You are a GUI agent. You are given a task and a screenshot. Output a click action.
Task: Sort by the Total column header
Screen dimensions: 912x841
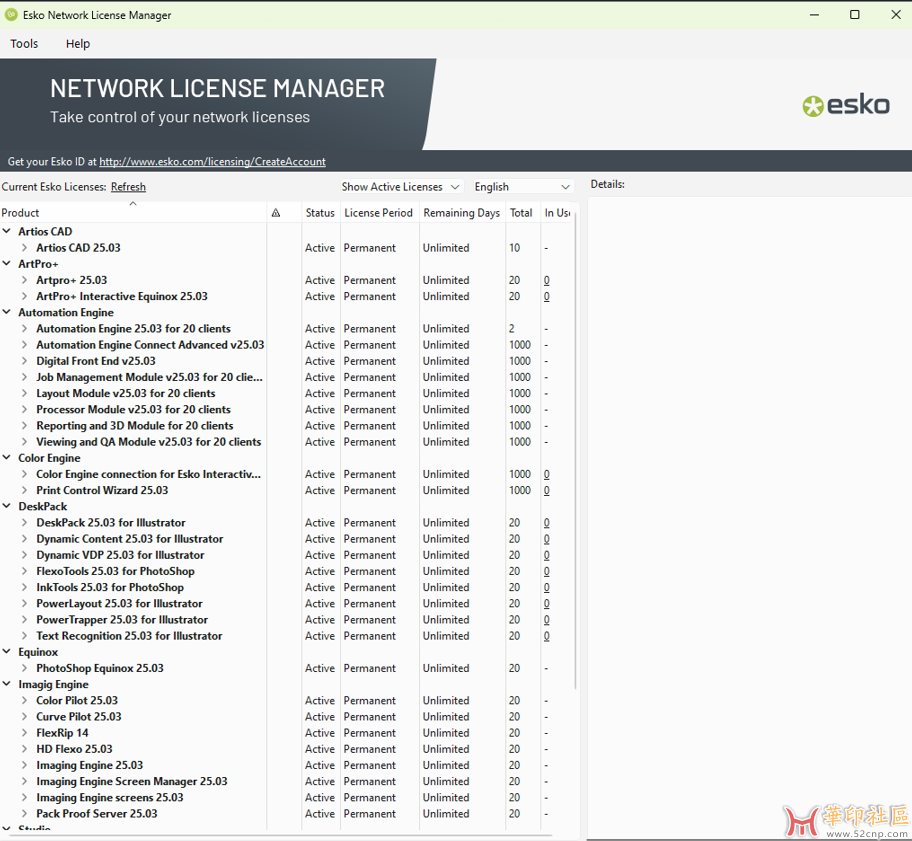[x=521, y=213]
